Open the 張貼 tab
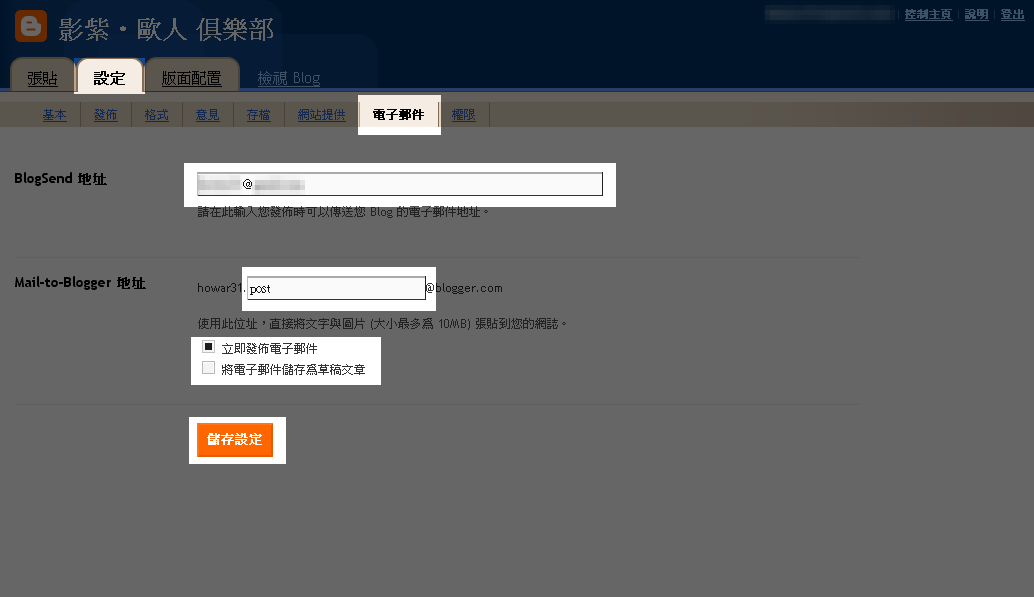Image resolution: width=1034 pixels, height=597 pixels. coord(42,78)
